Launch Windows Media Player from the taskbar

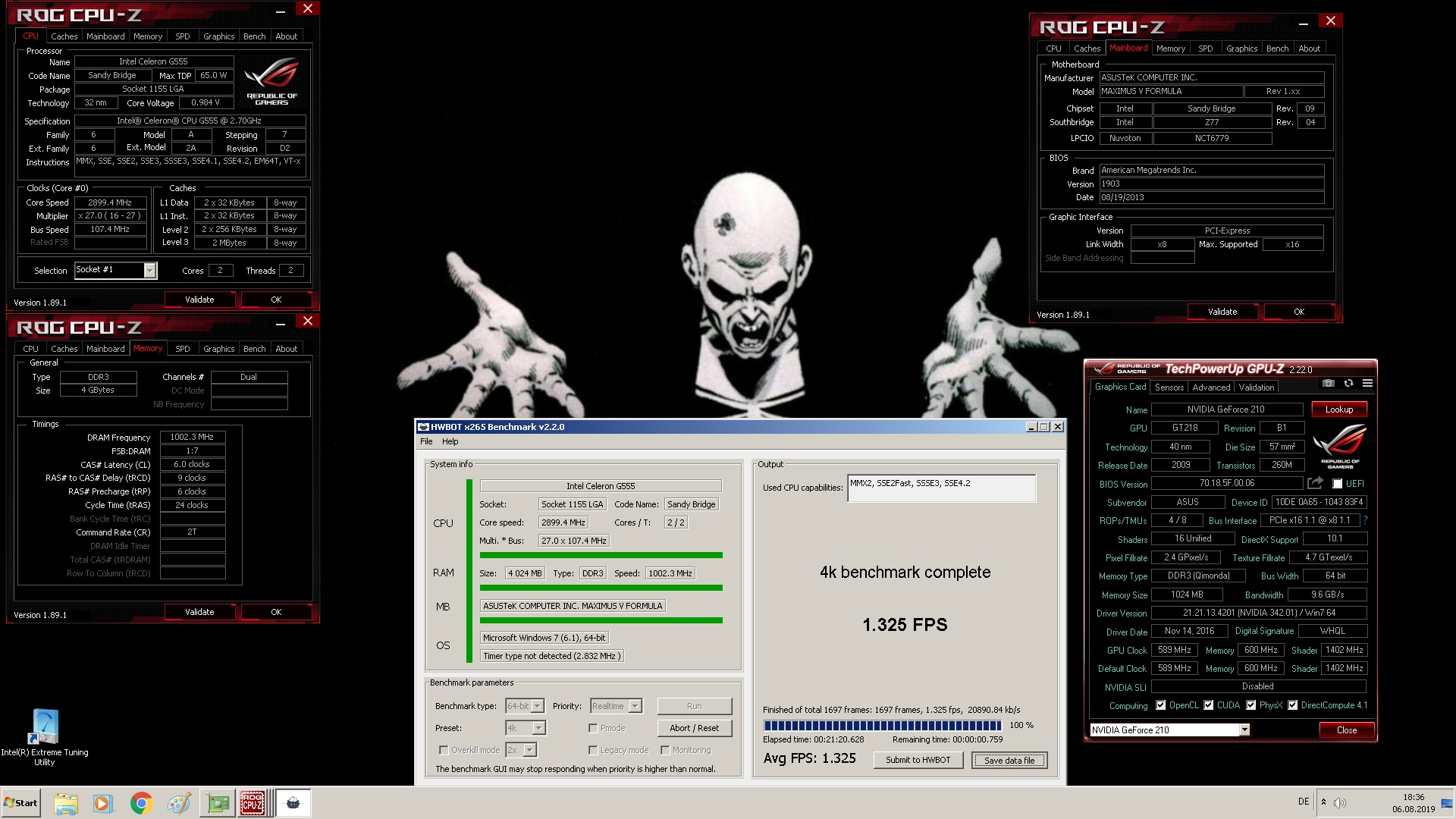pos(102,803)
